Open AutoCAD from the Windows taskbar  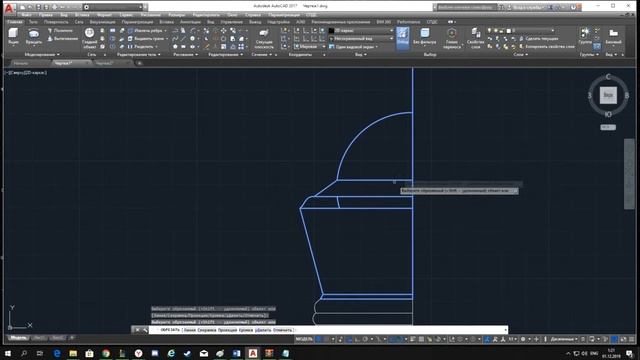click(x=253, y=353)
